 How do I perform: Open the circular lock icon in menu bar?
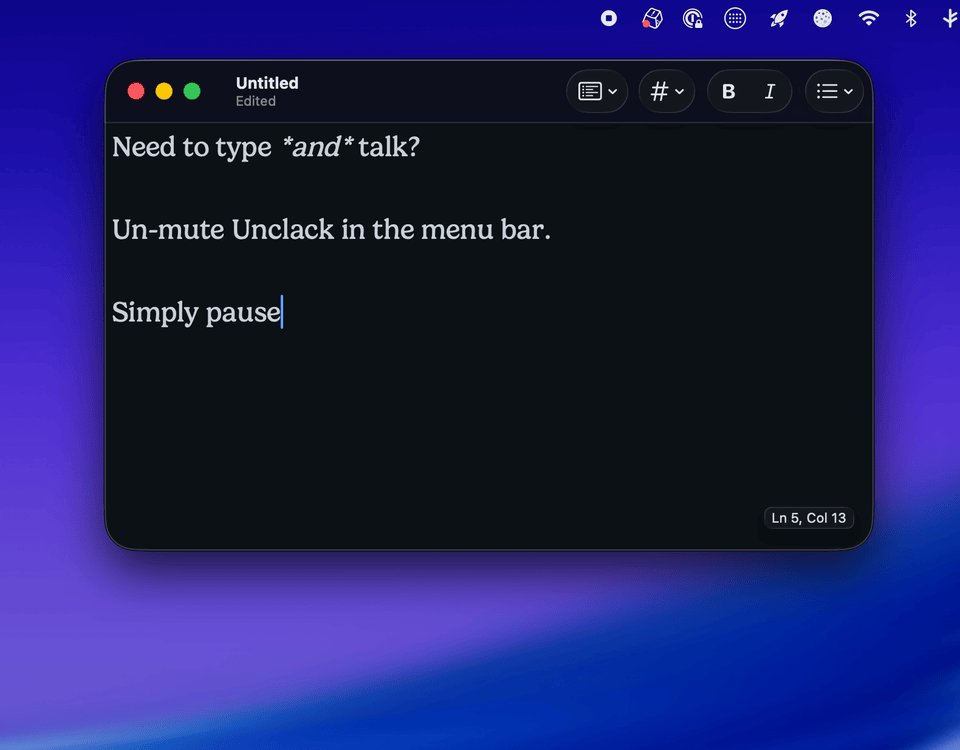[x=692, y=18]
